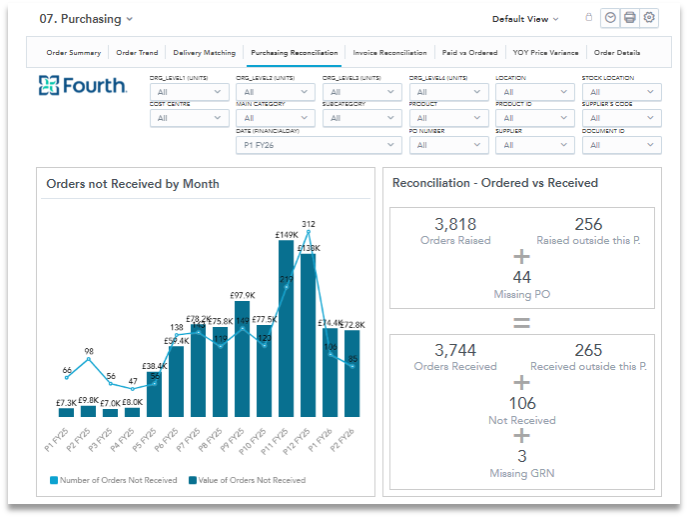Click the equals sign between reconciliation boxes
688x518 pixels.
coord(522,323)
